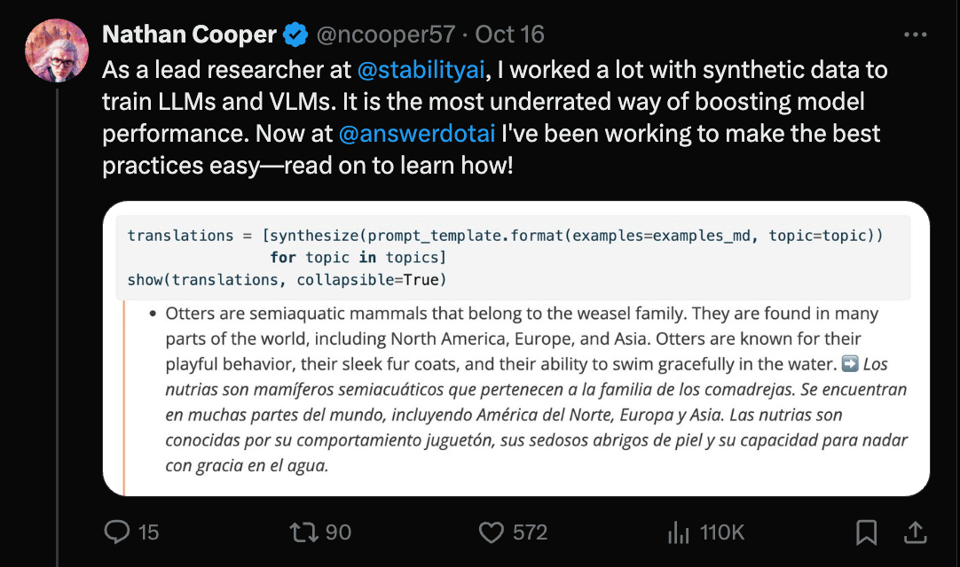Screen dimensions: 960x567
Task: Click the Oct 16 timestamp
Action: 510,35
